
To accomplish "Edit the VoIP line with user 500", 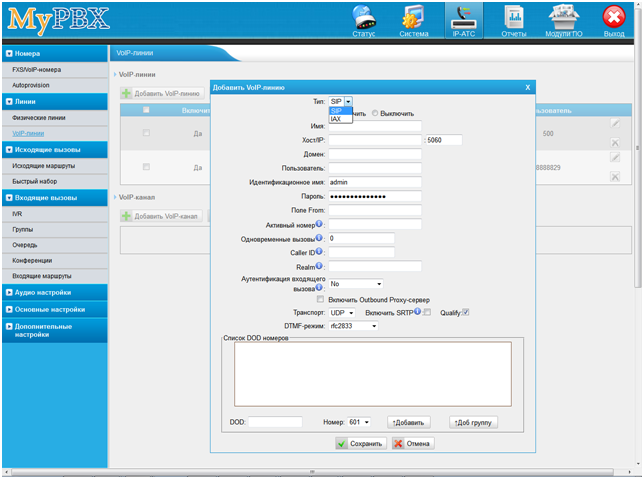I will point(615,123).
